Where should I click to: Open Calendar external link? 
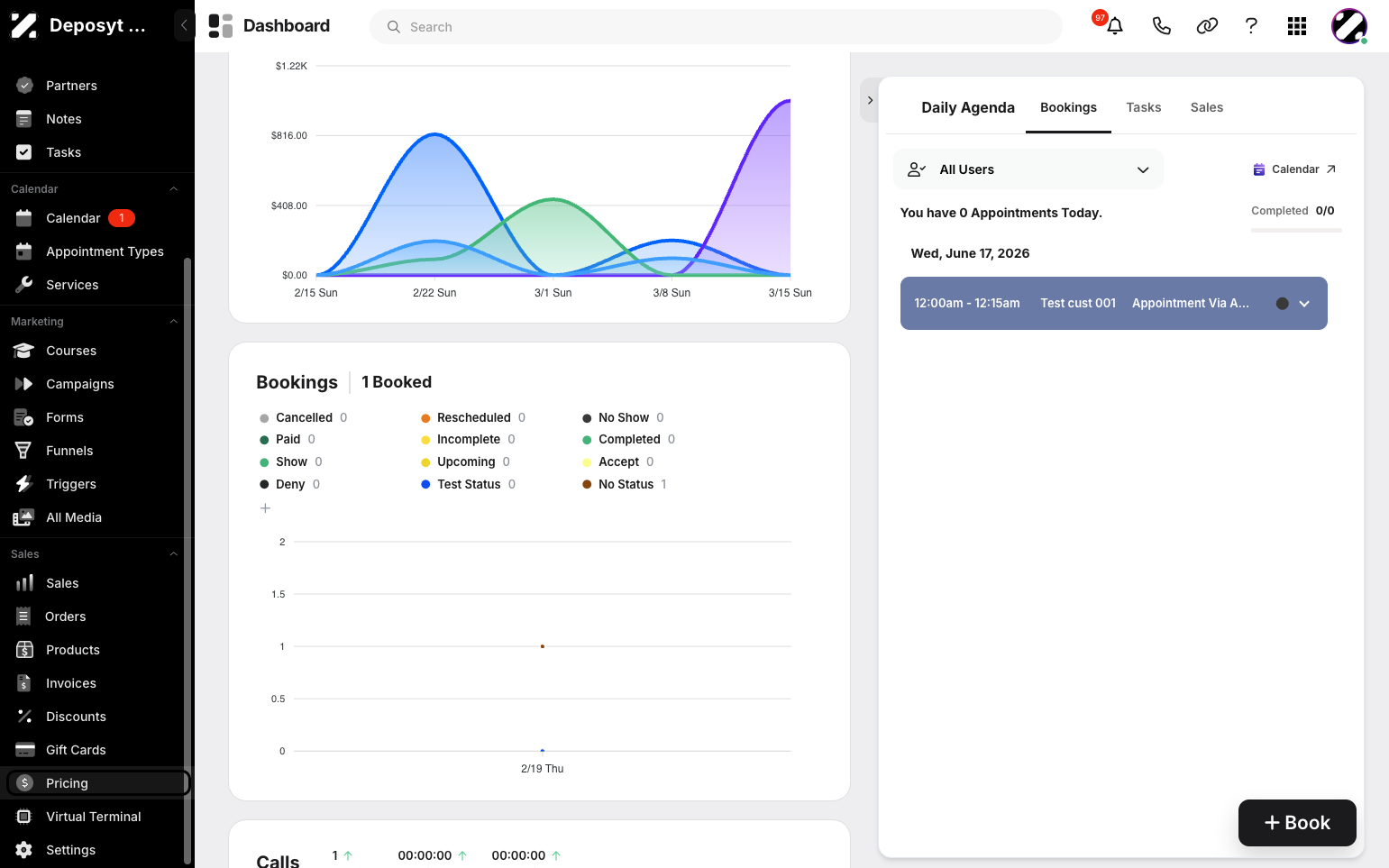1294,169
